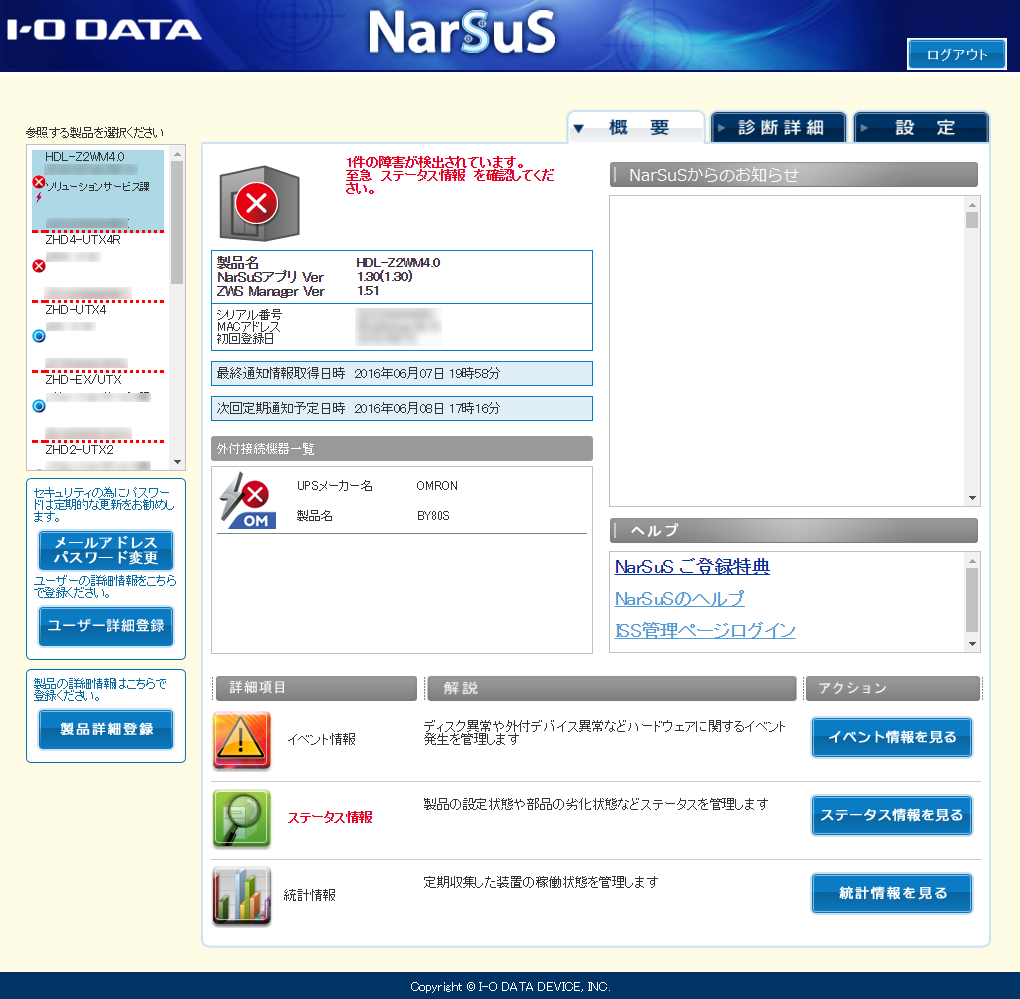Click red error icon beside ZHD4-UTX4R
This screenshot has width=1020, height=999.
39,265
